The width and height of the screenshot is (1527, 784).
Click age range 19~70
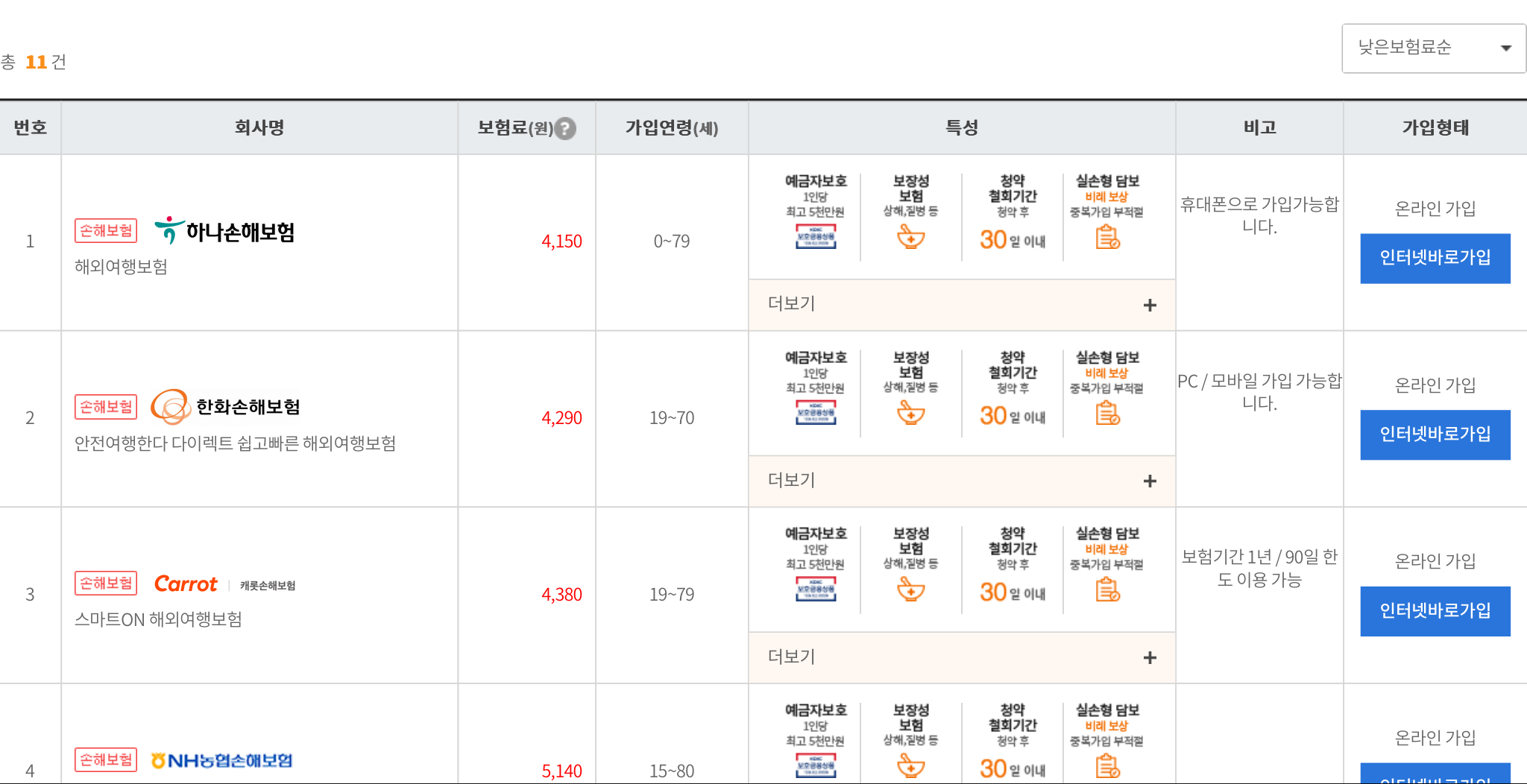point(672,418)
